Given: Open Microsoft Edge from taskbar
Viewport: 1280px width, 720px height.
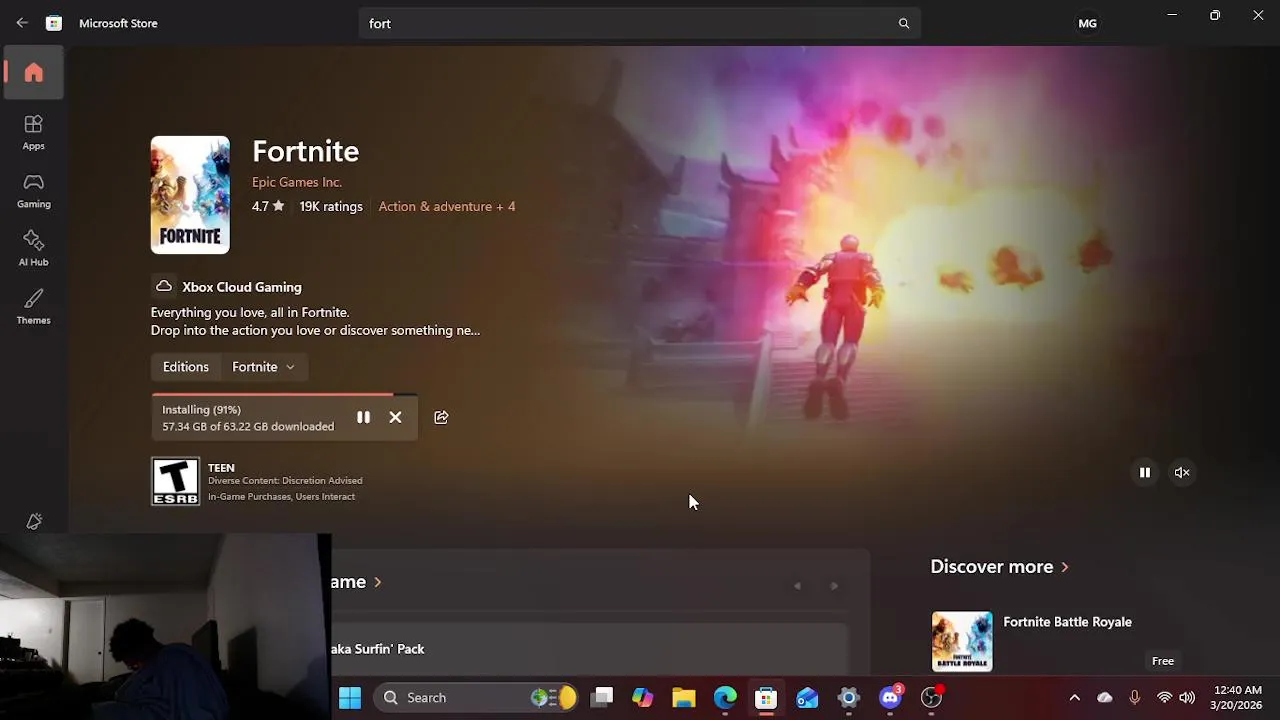Looking at the screenshot, I should pos(725,697).
